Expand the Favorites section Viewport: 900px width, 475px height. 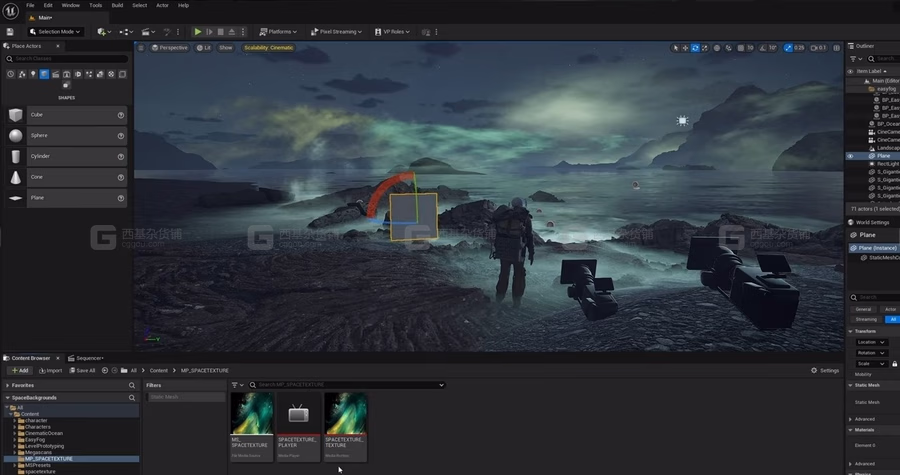point(7,386)
